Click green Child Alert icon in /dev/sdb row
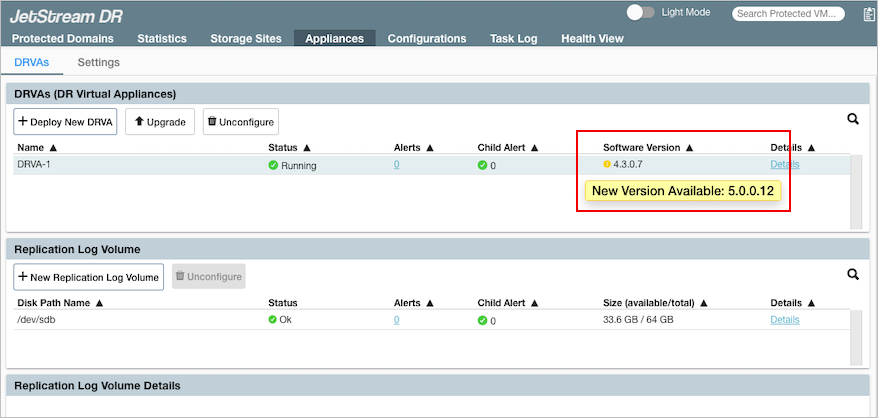878x418 pixels. [x=482, y=320]
